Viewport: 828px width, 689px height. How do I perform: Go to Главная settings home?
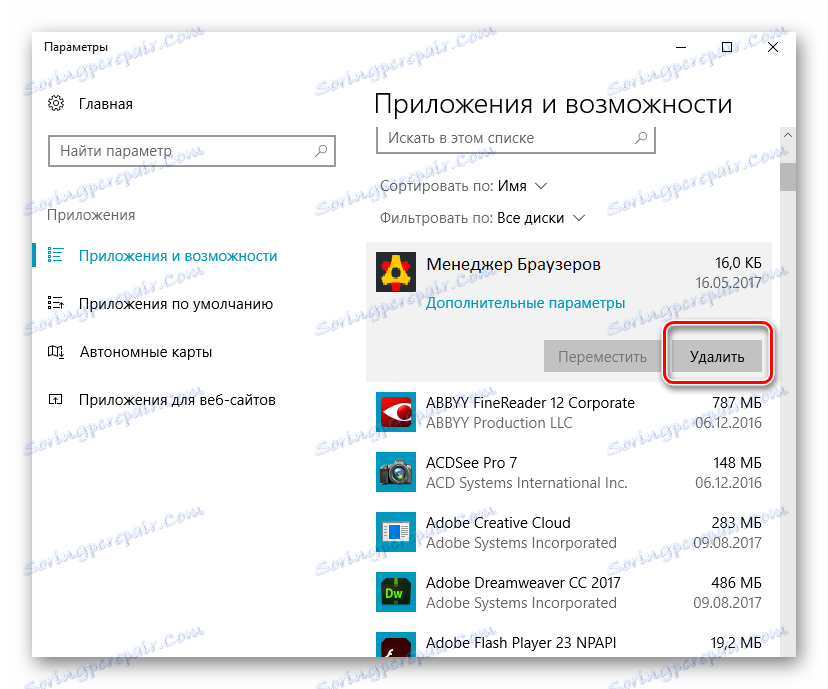coord(106,104)
